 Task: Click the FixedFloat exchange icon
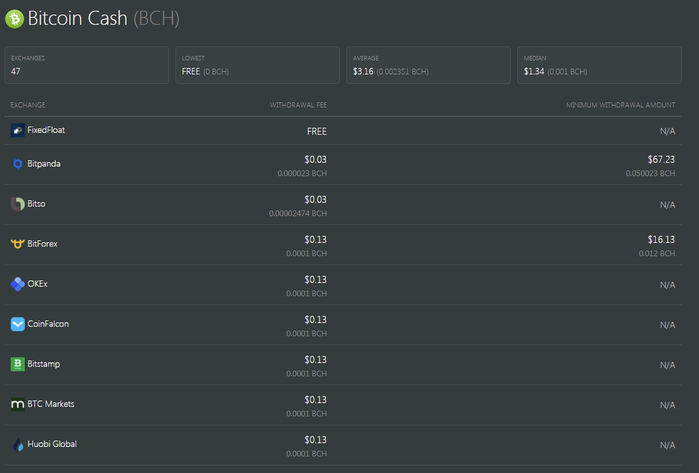[x=17, y=130]
